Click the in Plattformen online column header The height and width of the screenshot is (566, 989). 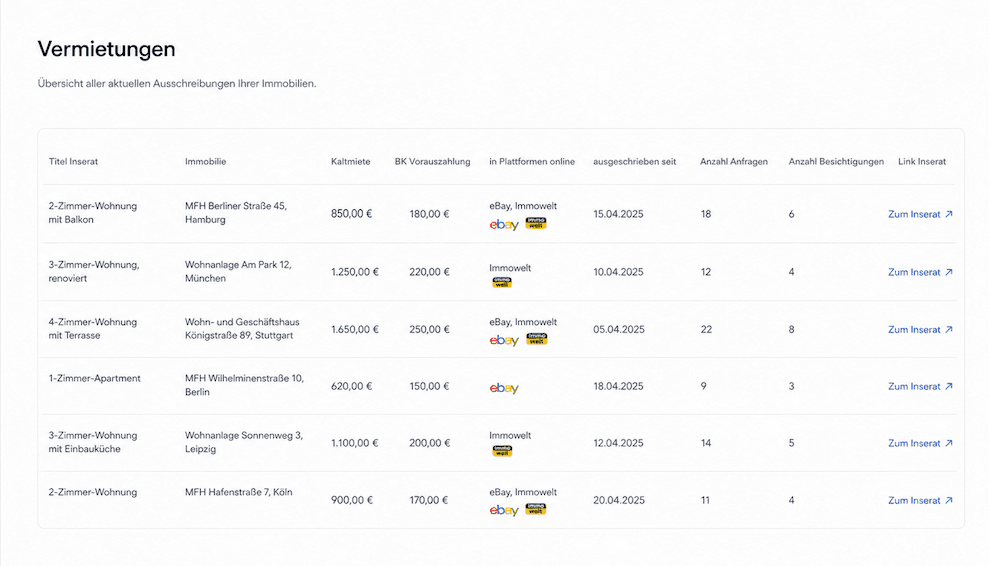(532, 162)
